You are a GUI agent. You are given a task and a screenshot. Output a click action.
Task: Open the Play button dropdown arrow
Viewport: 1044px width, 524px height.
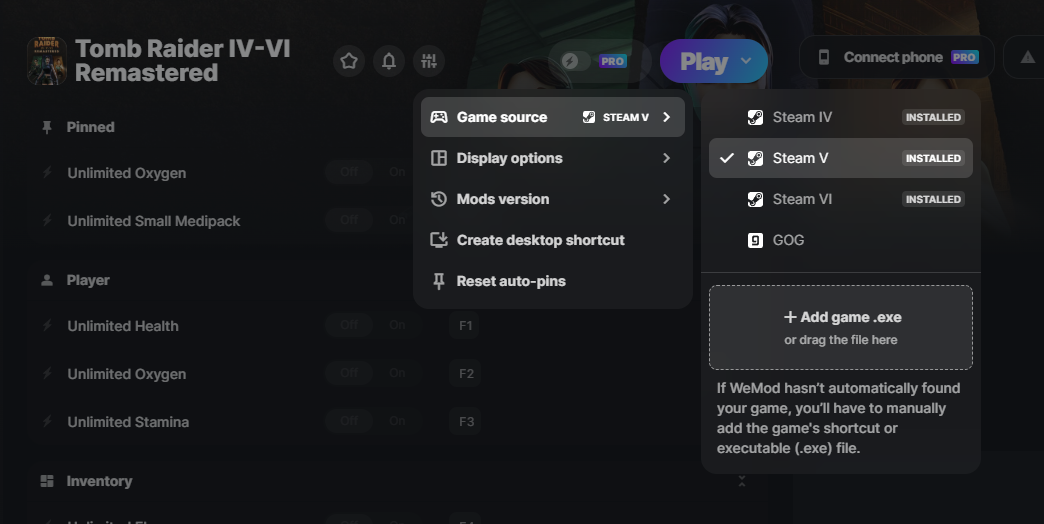(746, 62)
